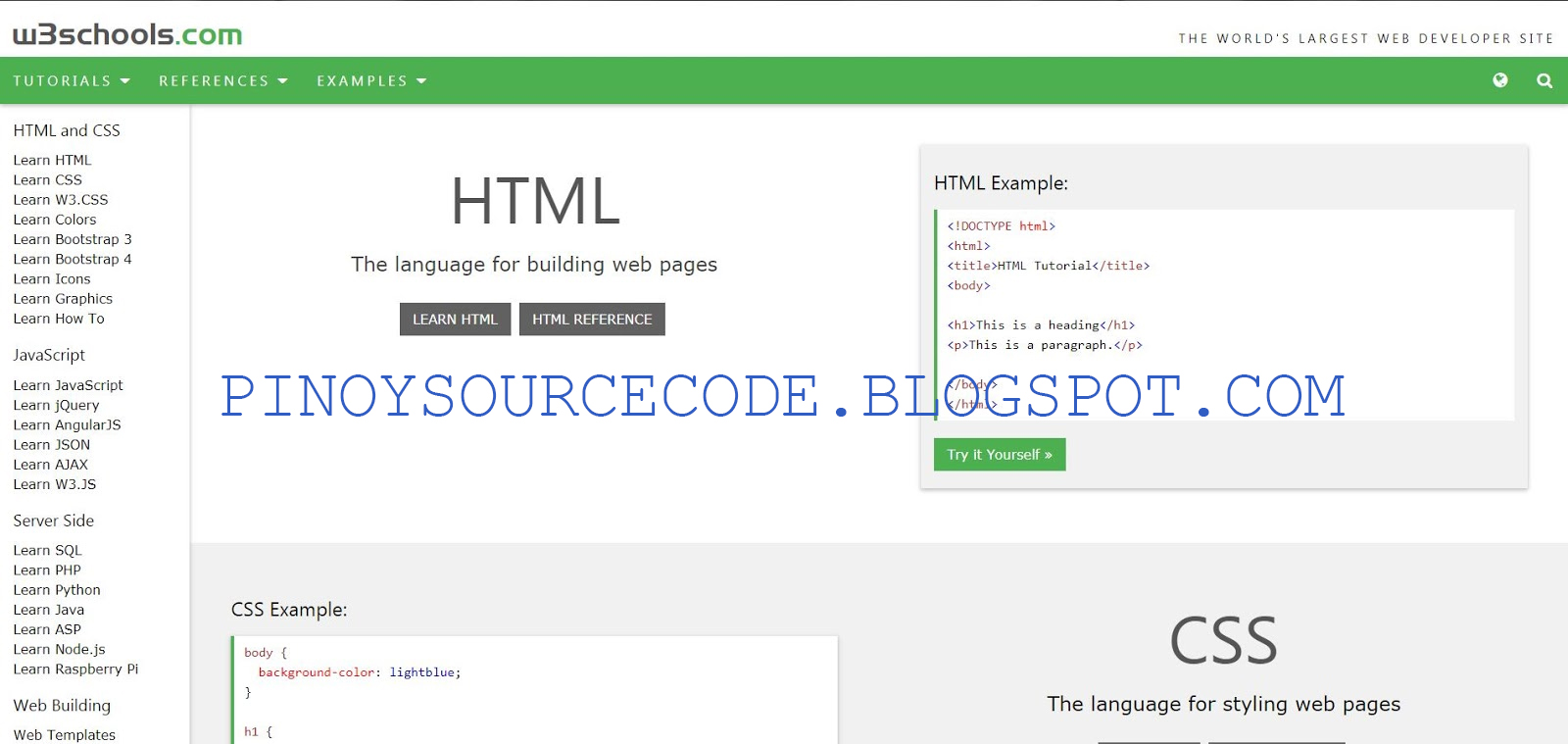
Task: Open Learn SQL sidebar link
Action: click(48, 550)
